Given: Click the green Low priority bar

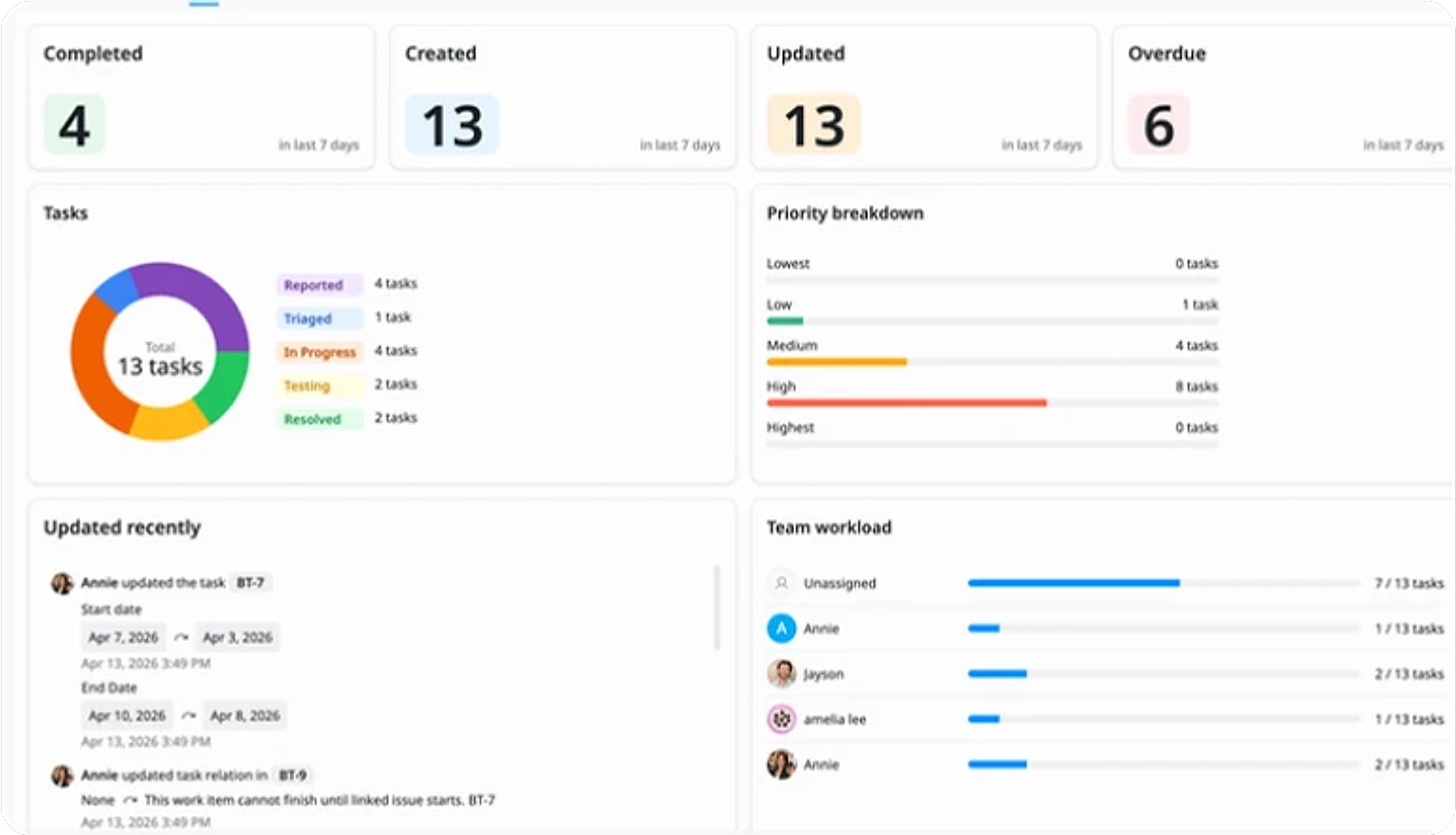Looking at the screenshot, I should coord(785,321).
